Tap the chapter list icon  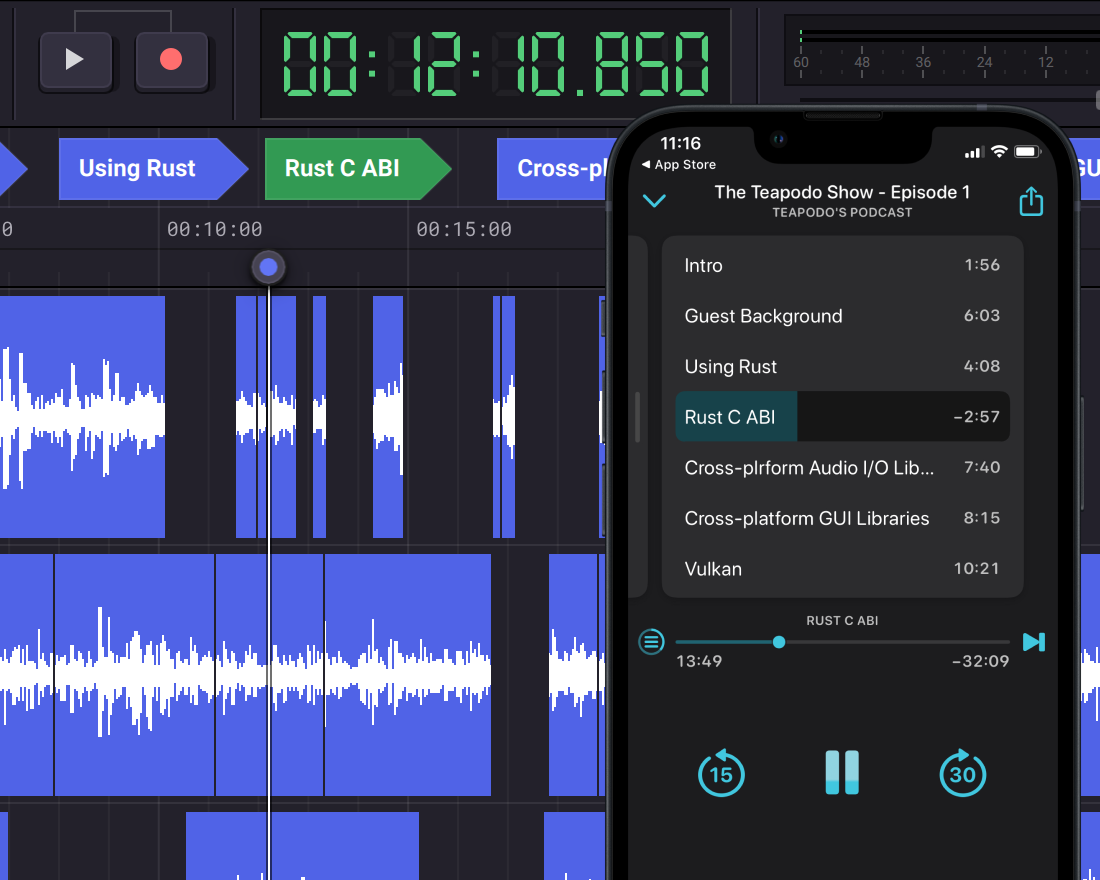coord(651,641)
